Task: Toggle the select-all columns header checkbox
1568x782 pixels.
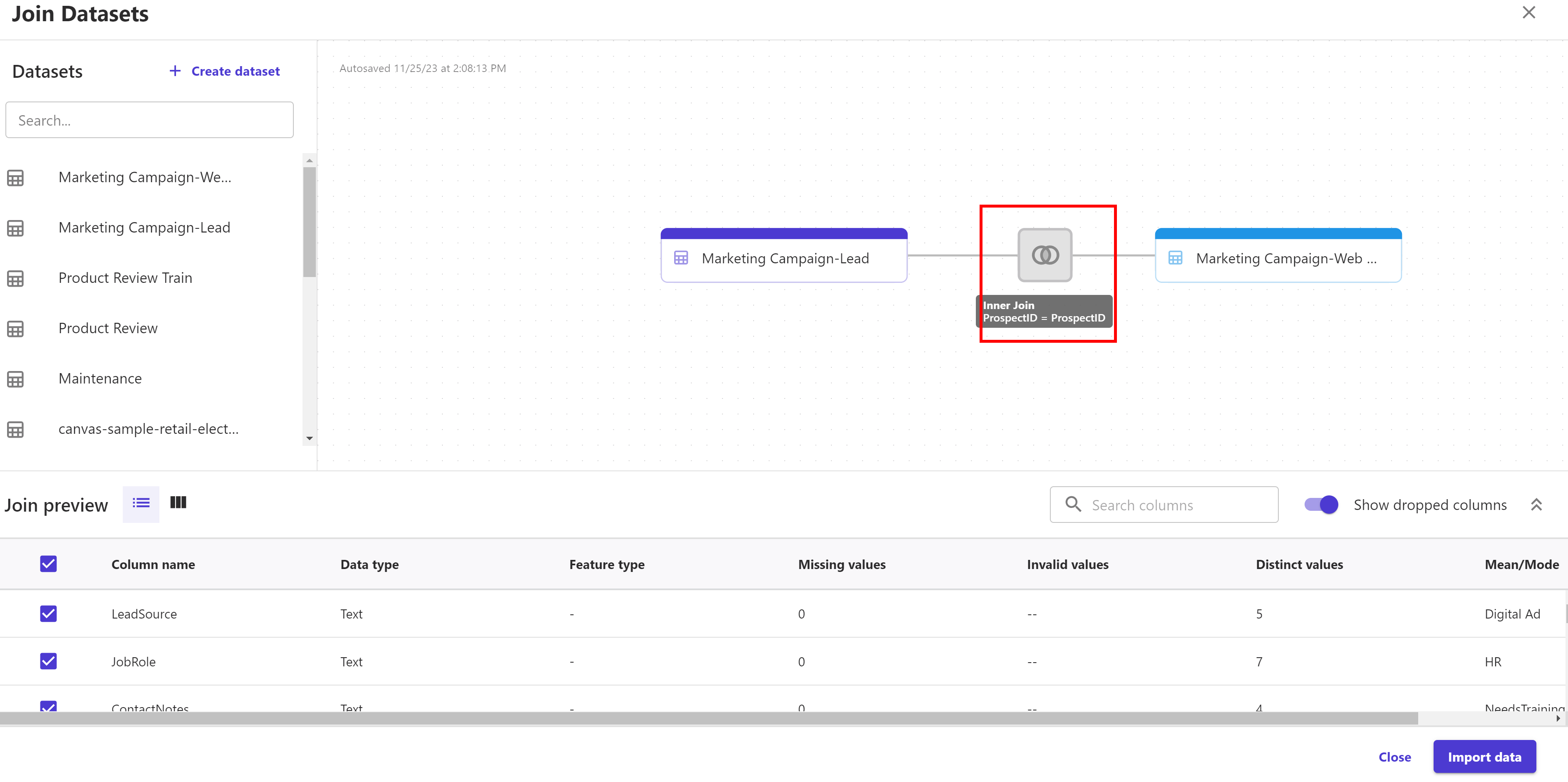Action: click(49, 564)
